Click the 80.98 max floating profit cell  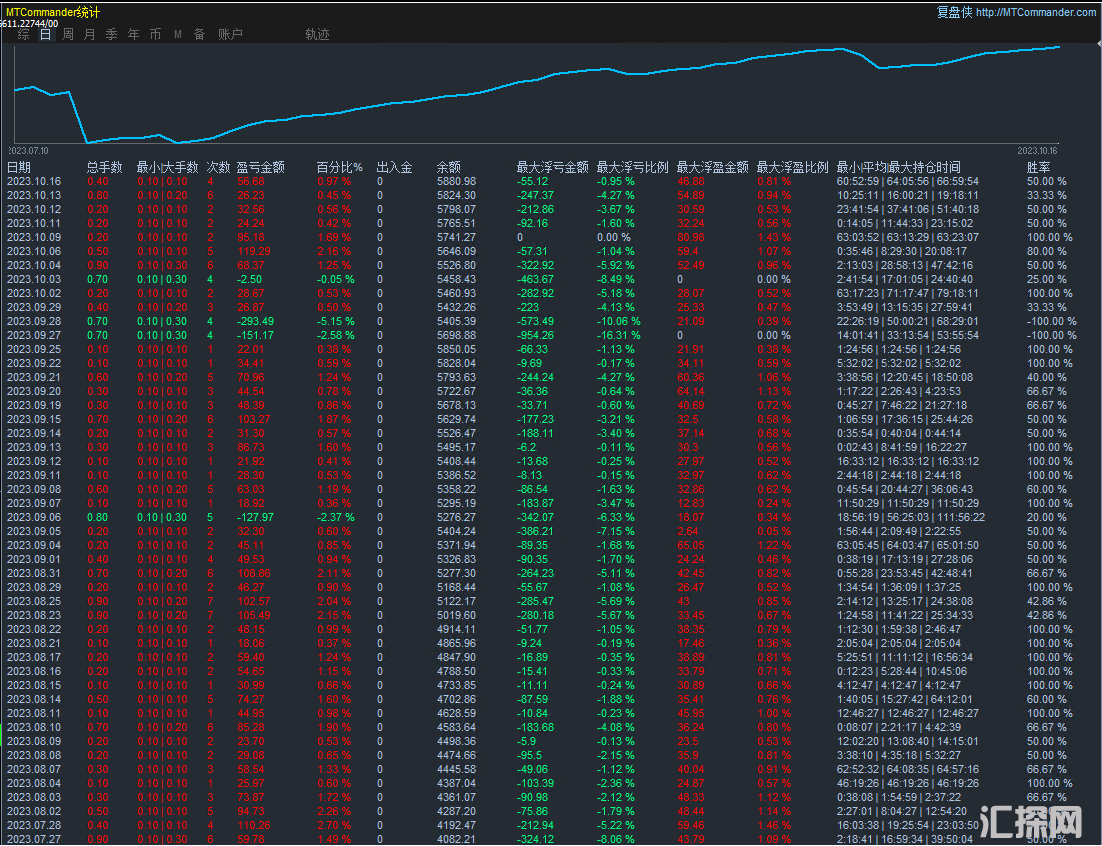[x=691, y=237]
